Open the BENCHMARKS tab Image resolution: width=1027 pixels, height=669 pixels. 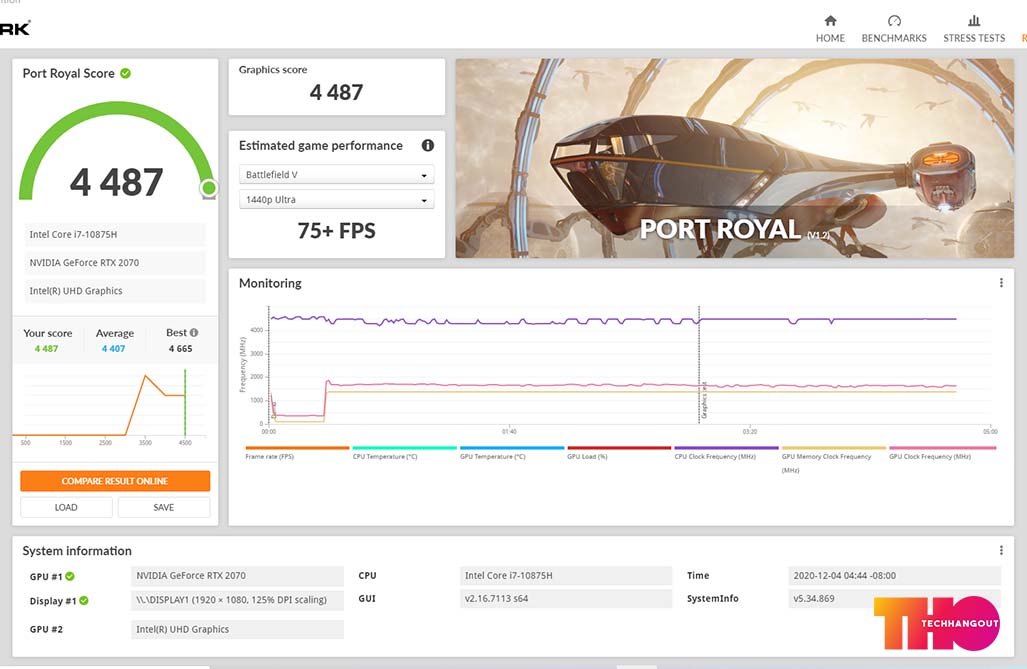(894, 29)
